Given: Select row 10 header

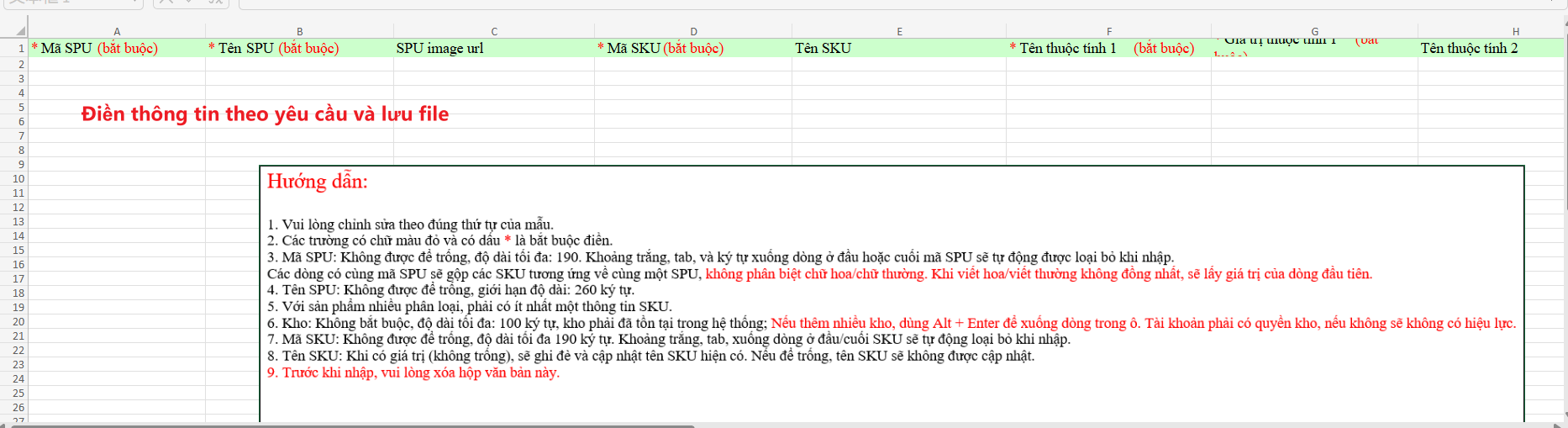Looking at the screenshot, I should point(18,179).
